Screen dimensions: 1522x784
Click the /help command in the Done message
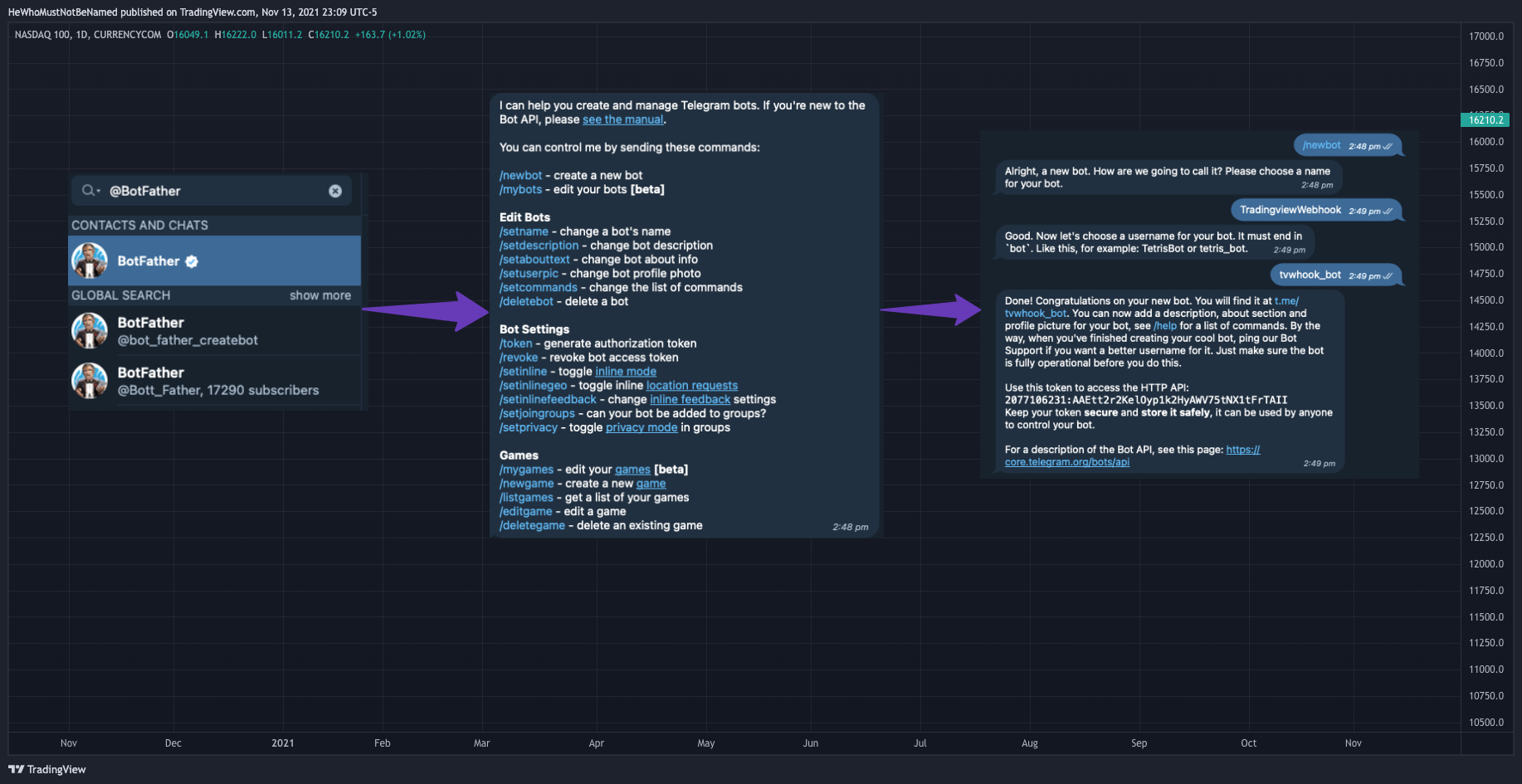tap(1165, 326)
